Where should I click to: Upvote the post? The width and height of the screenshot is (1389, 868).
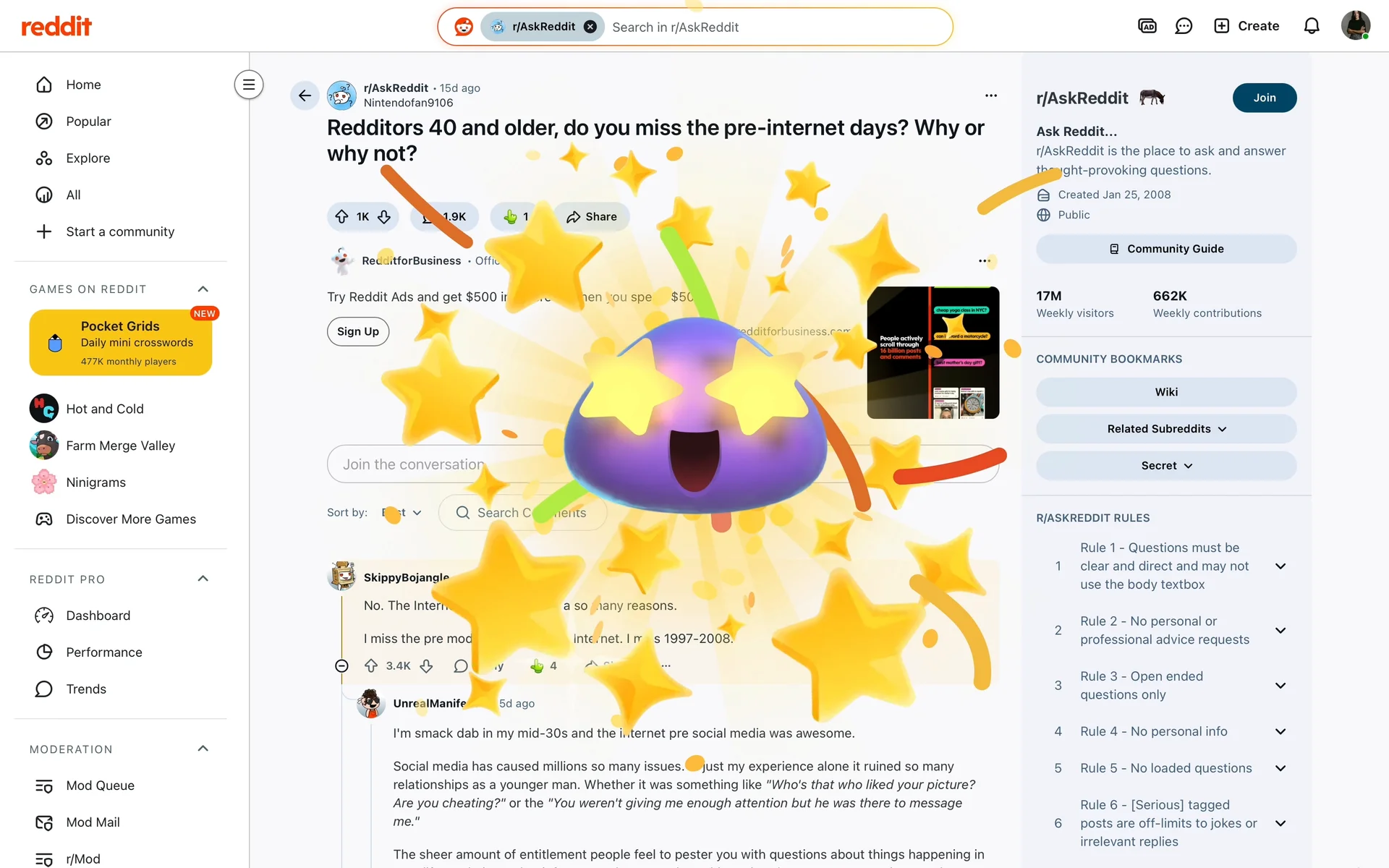(342, 217)
